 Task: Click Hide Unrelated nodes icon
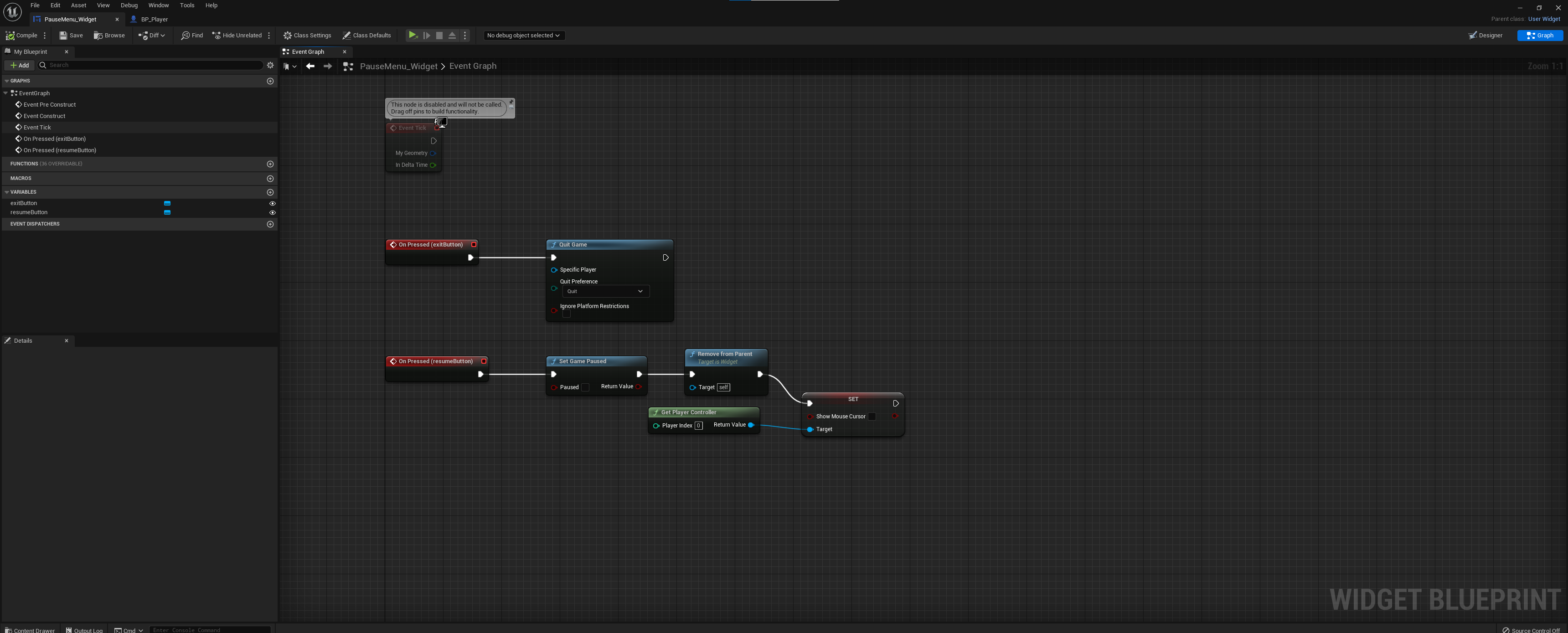point(216,35)
